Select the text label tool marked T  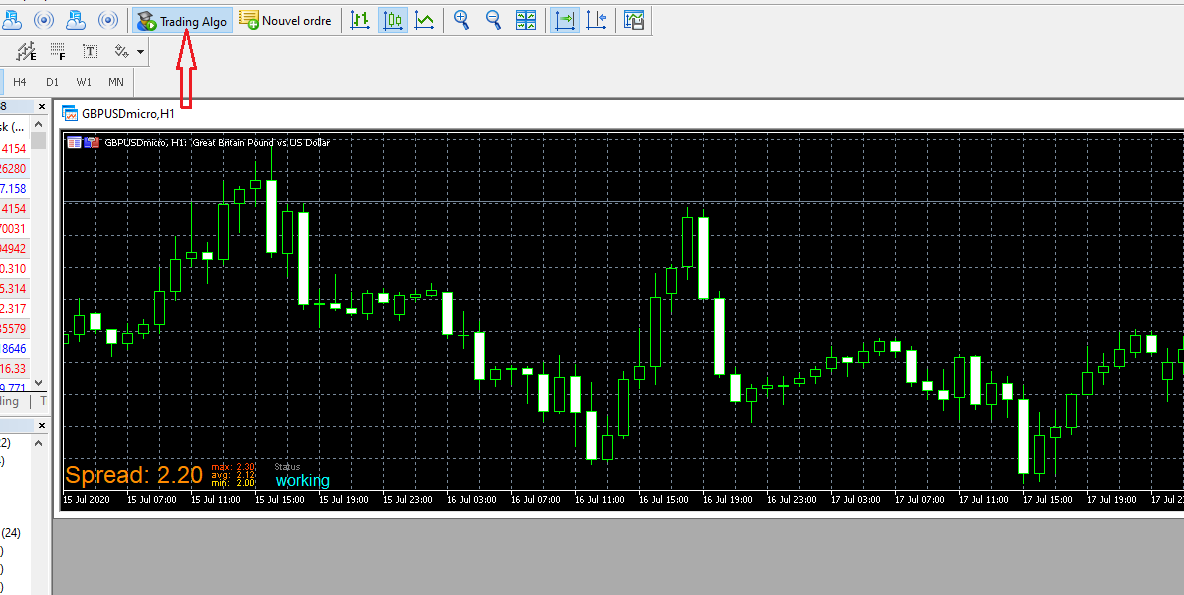90,51
